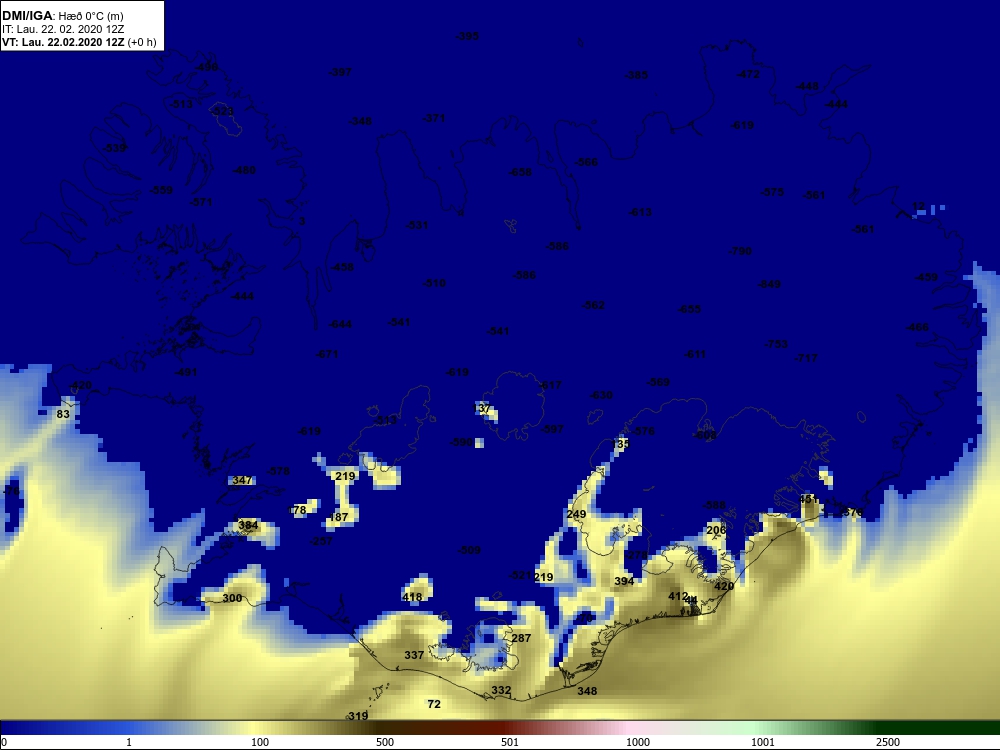
Task: Click the '420' map value
Action: 724,586
